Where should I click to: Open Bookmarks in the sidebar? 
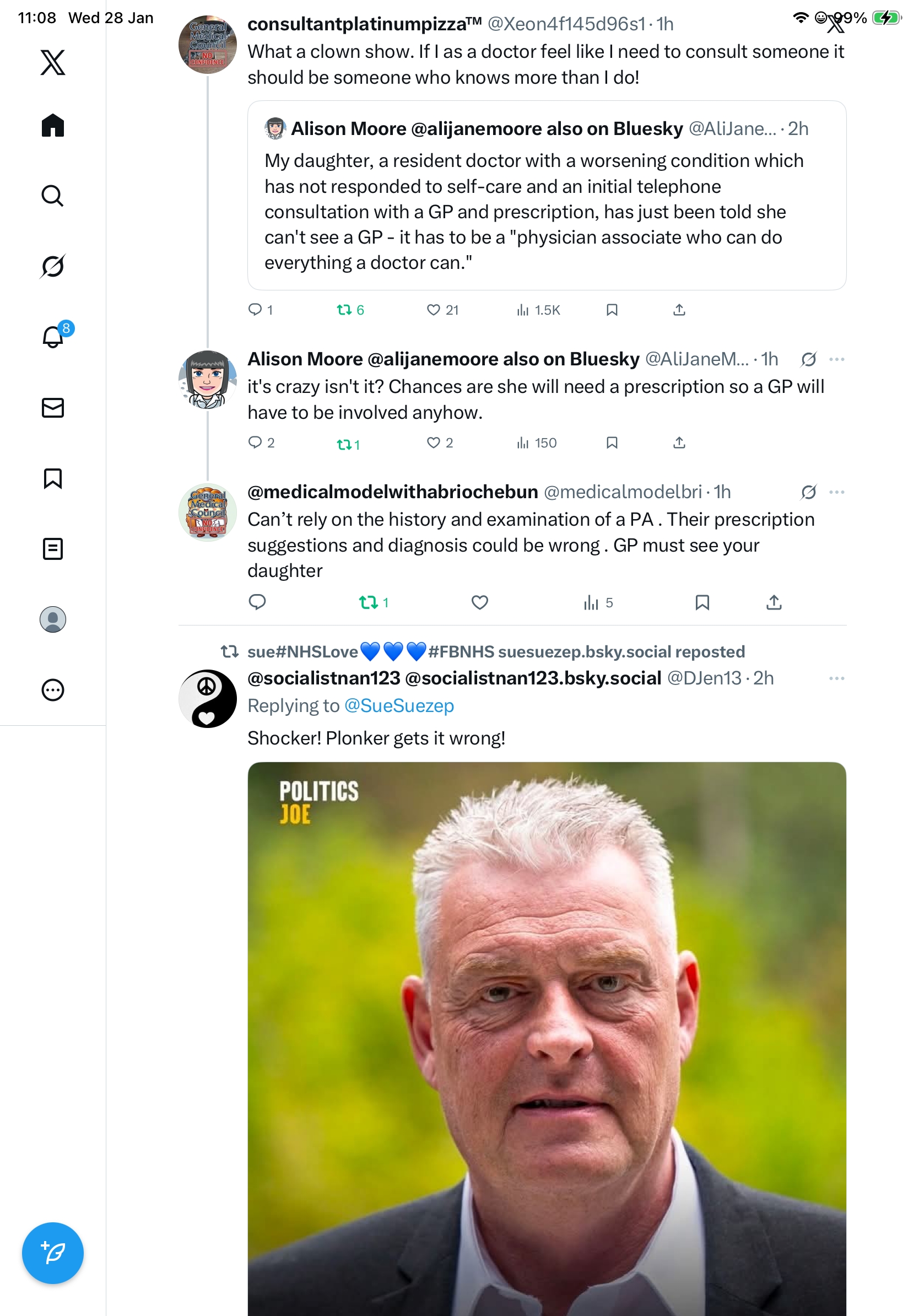click(53, 478)
